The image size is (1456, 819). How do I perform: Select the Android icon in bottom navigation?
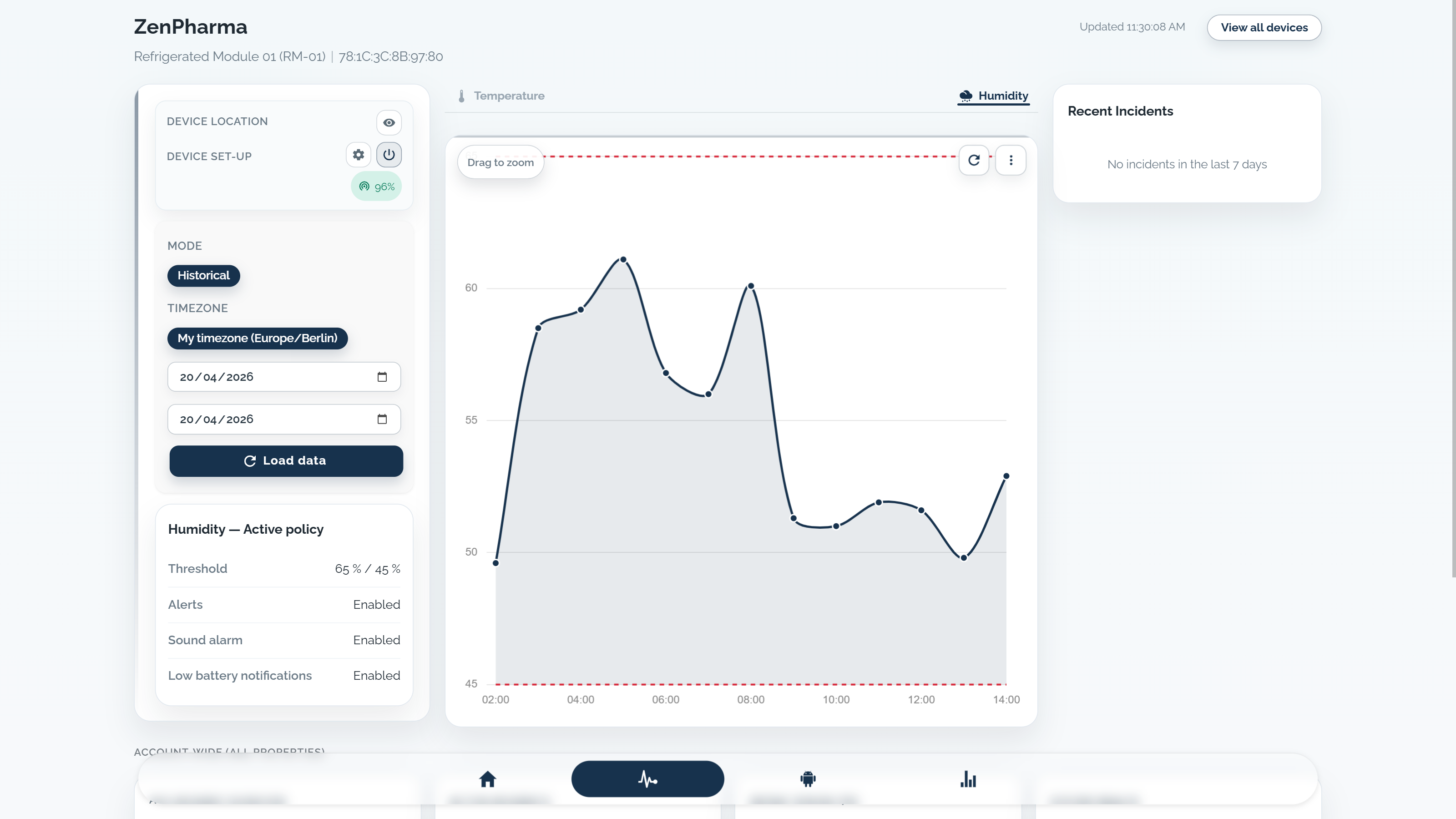click(x=807, y=779)
